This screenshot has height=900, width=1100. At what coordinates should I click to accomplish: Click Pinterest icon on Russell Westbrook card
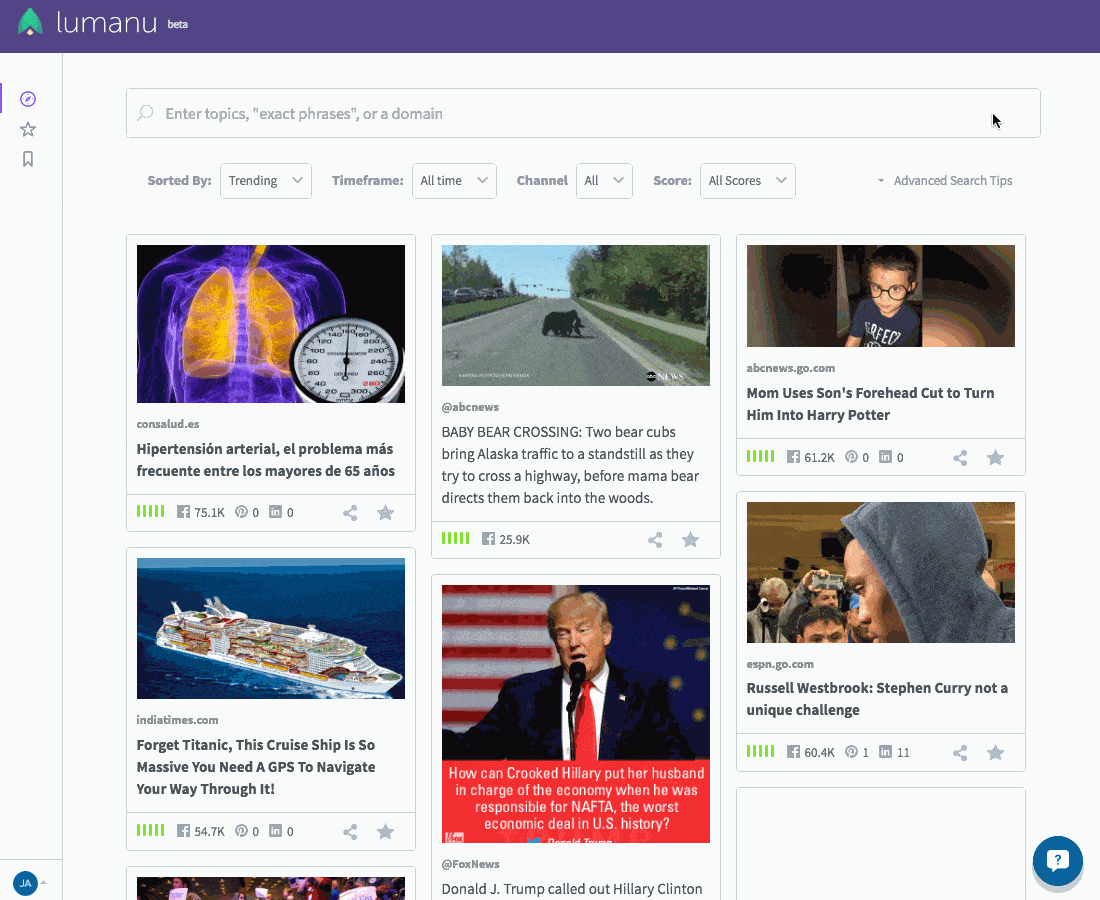point(852,752)
